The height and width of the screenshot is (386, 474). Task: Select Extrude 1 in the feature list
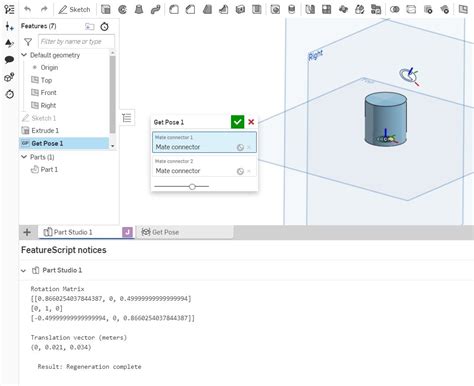pos(40,131)
